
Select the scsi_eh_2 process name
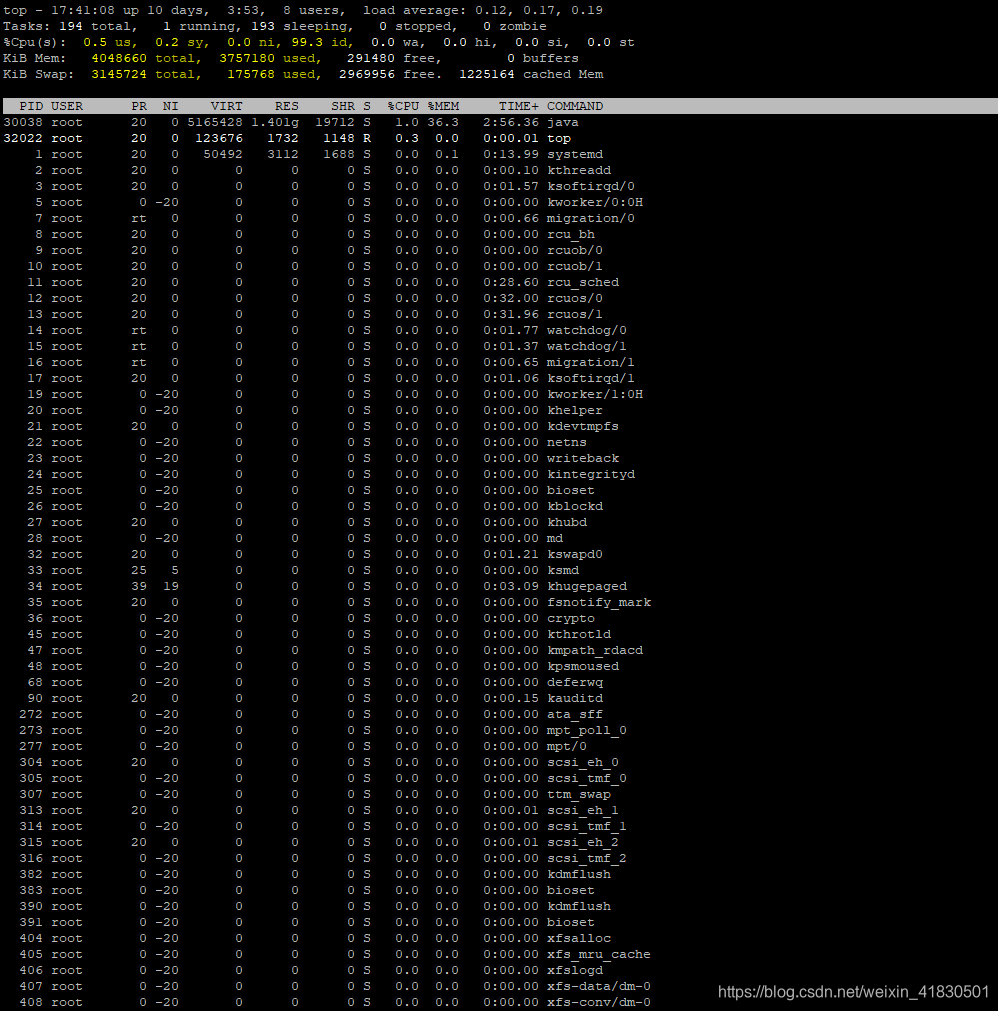point(583,842)
